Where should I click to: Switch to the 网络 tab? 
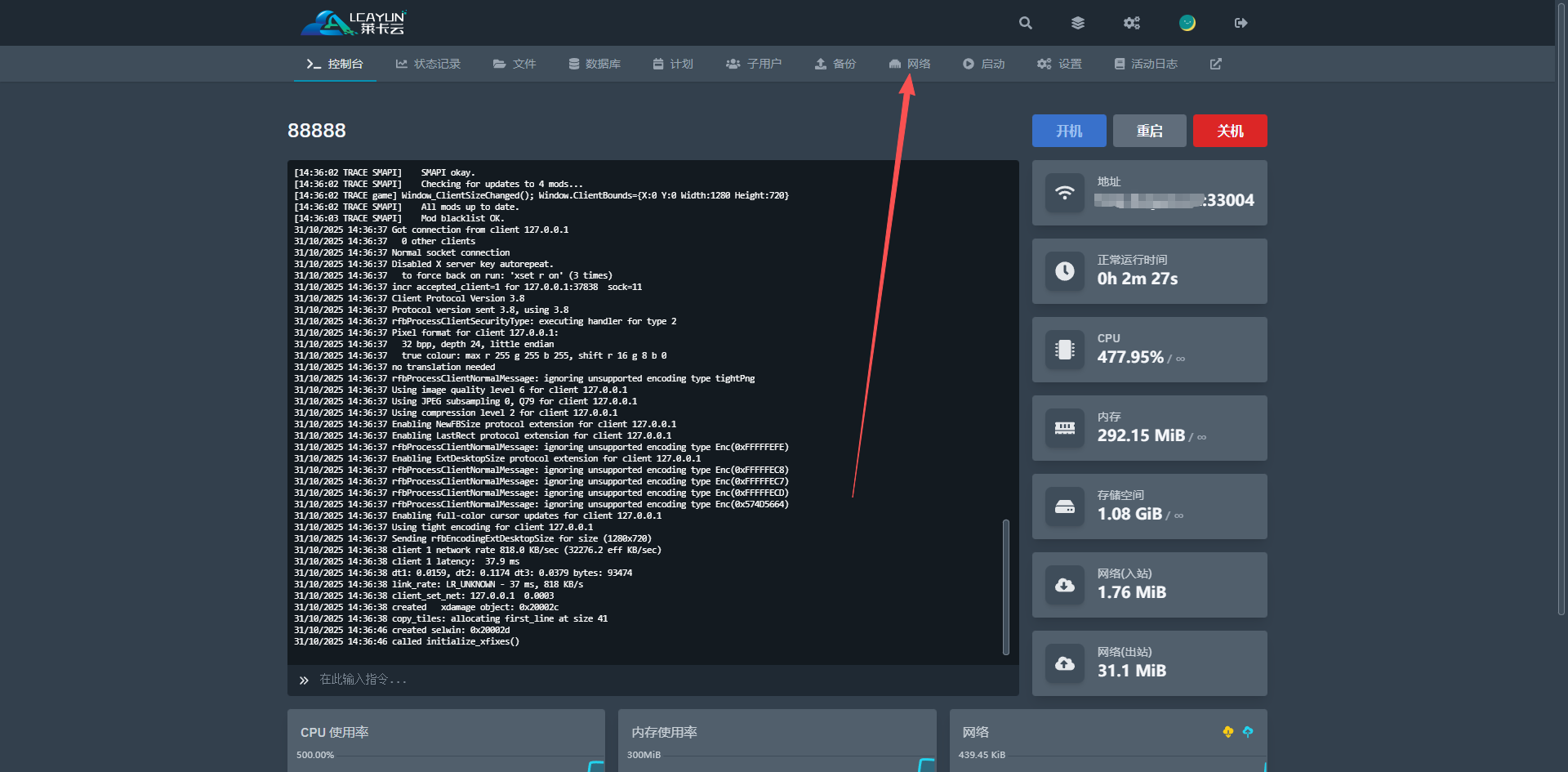[x=910, y=64]
